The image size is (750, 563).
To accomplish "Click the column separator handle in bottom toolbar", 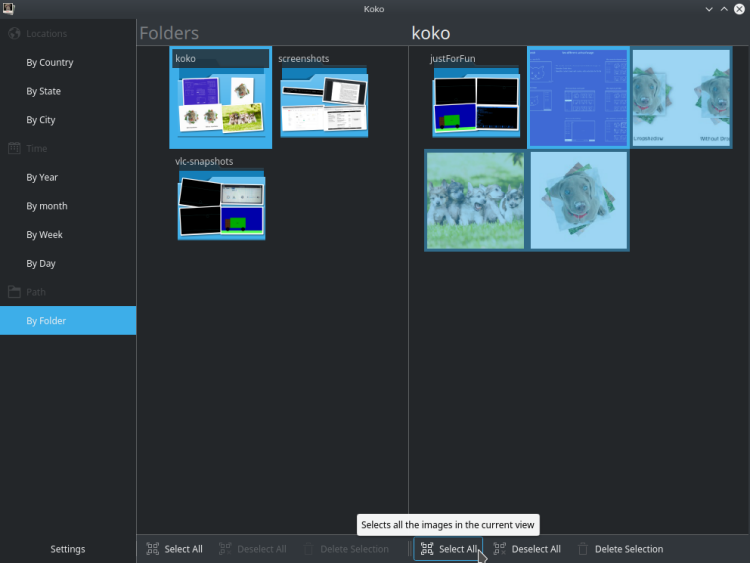I will tap(409, 549).
